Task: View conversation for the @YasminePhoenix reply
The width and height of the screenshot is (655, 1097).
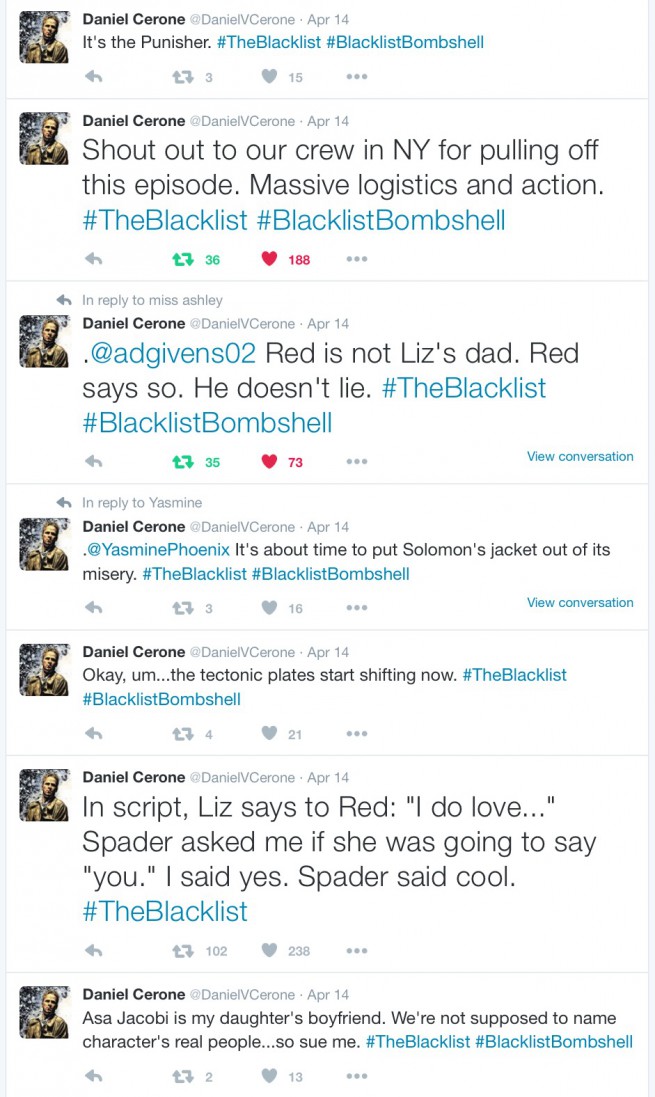Action: click(x=580, y=602)
